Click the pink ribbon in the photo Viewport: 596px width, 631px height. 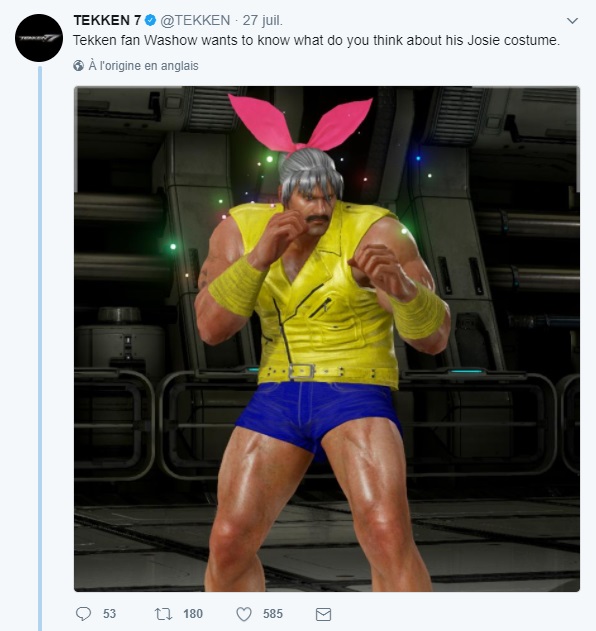[300, 123]
